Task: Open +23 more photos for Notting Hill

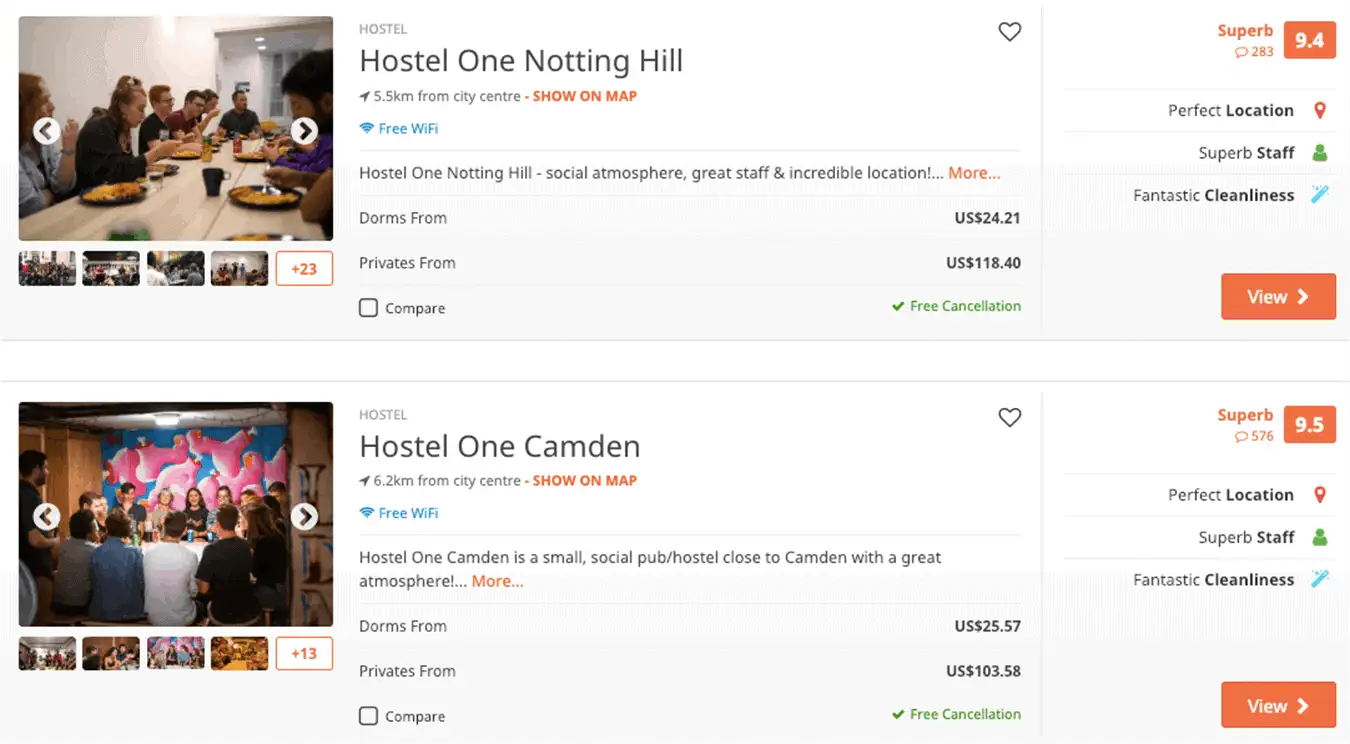Action: 304,268
